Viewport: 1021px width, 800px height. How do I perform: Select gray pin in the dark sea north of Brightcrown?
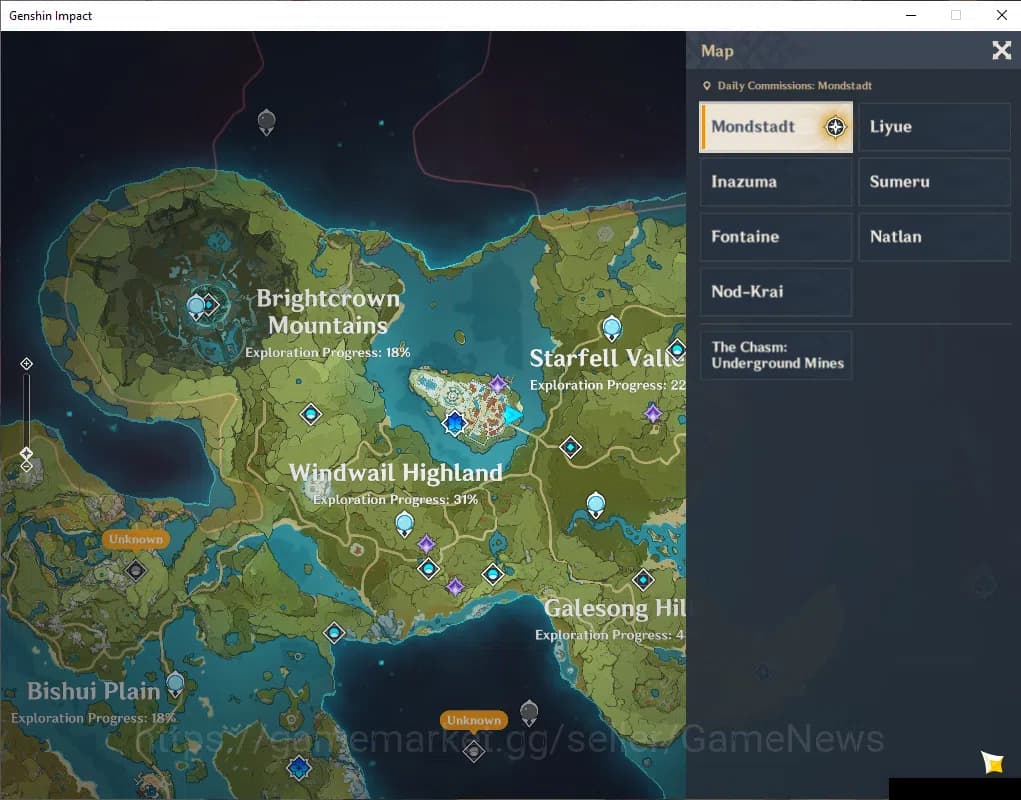point(266,122)
